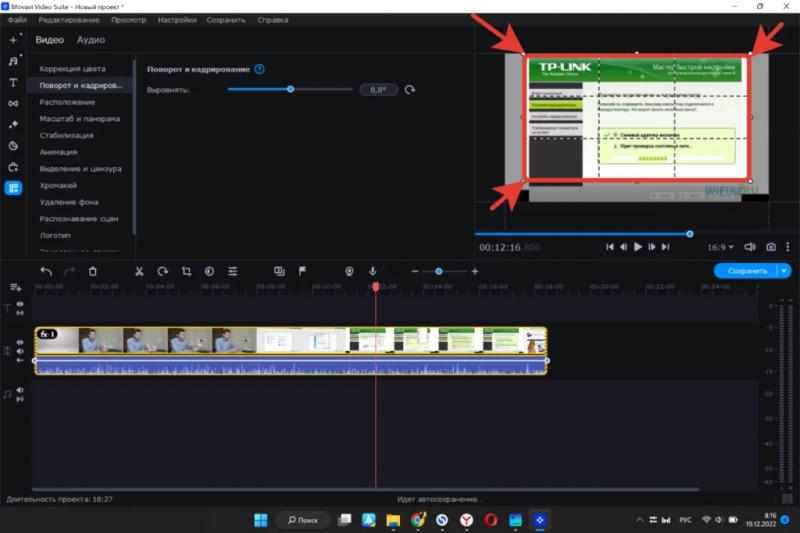Screen dimensions: 800x533
Task: Open the 16:9 aspect ratio dropdown
Action: pyautogui.click(x=721, y=246)
